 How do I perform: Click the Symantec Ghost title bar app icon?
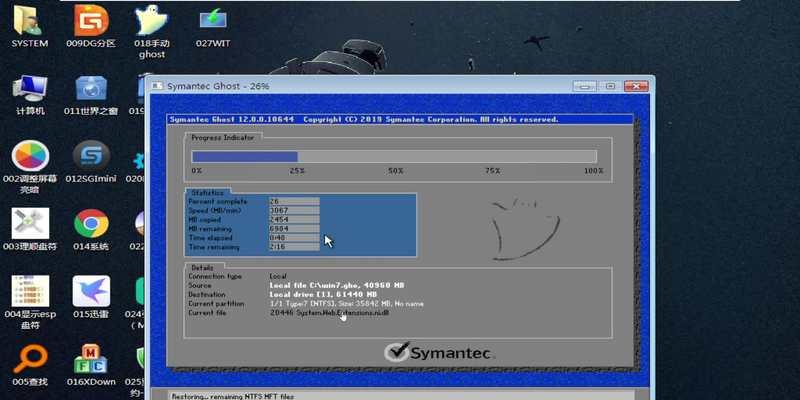[158, 87]
